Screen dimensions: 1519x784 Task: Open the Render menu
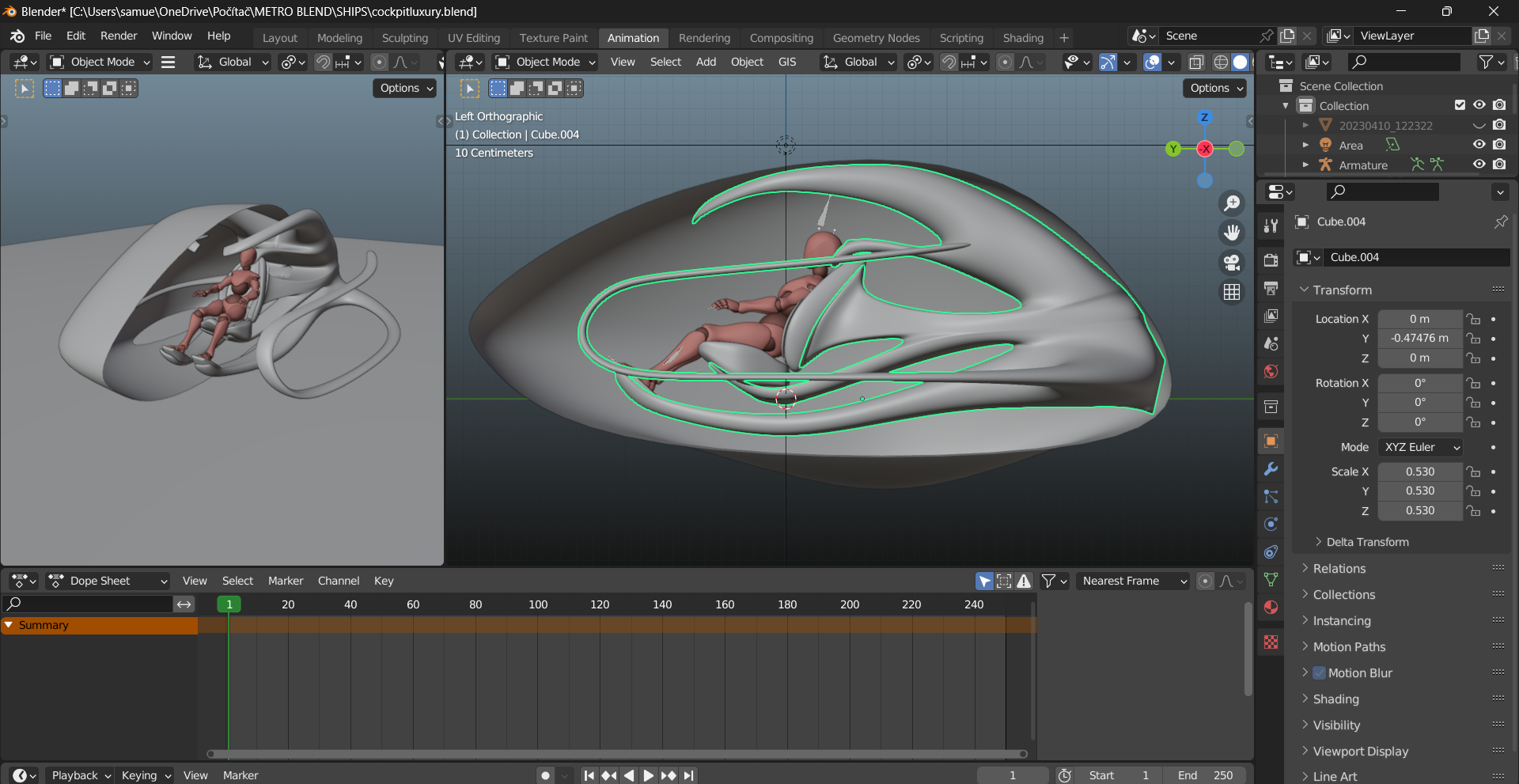click(119, 36)
